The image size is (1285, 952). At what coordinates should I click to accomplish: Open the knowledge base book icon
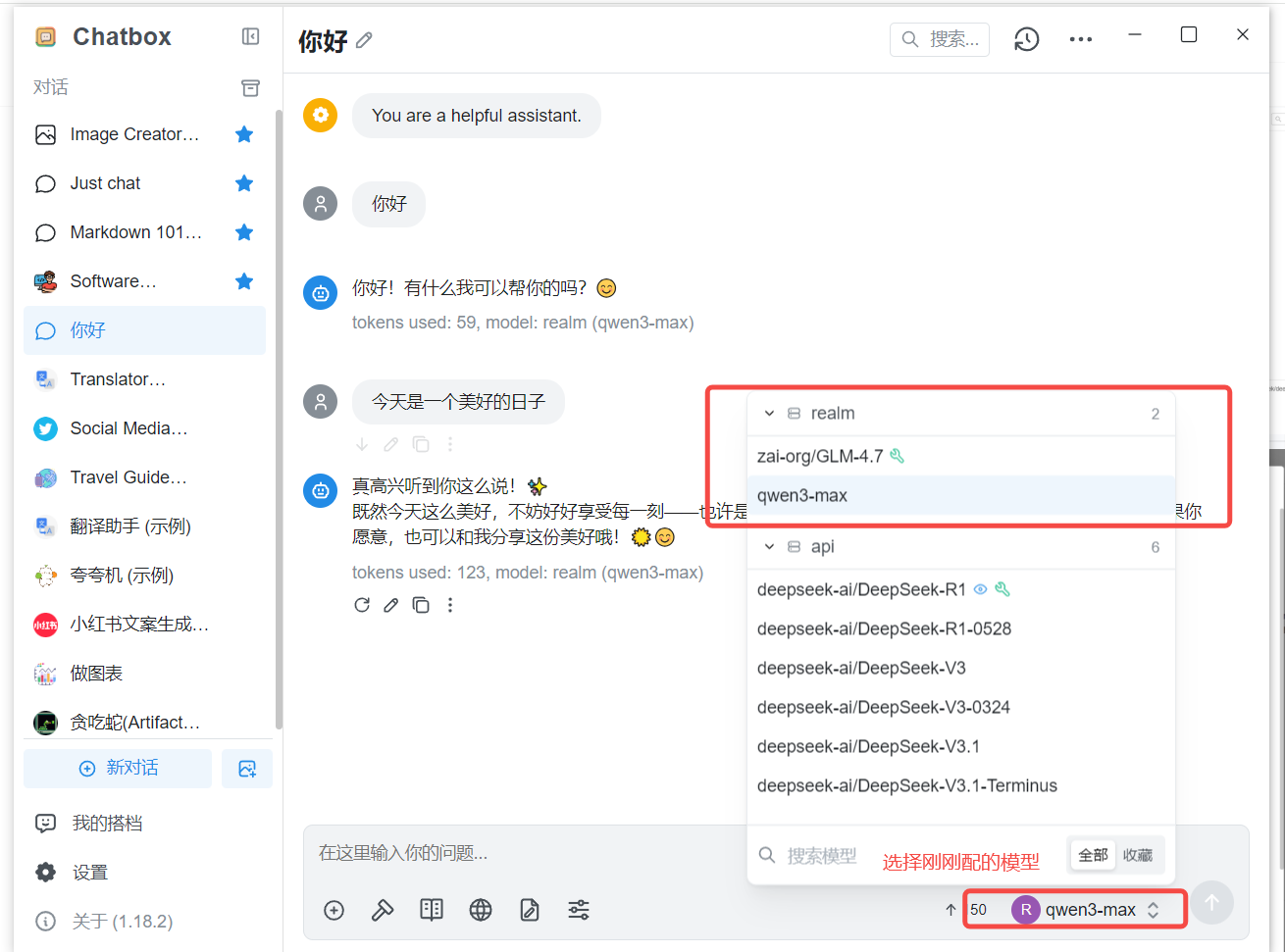coord(432,910)
